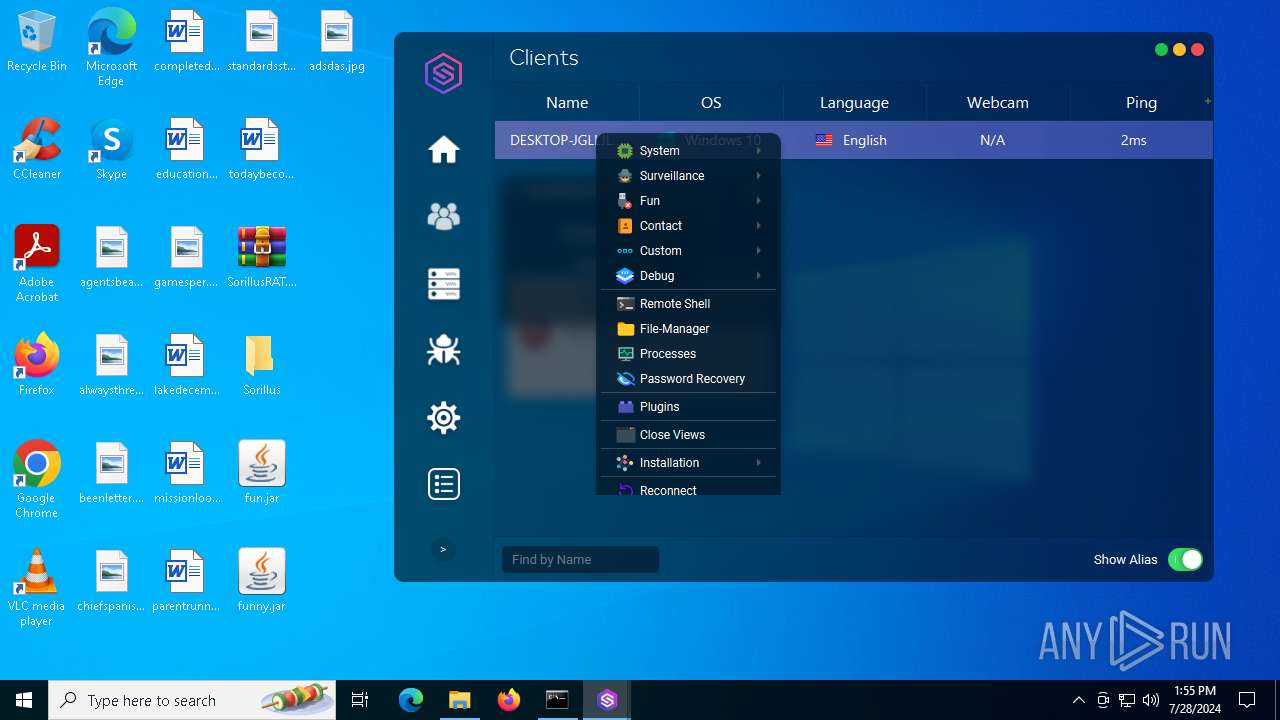Click the Contact submenu arrow
The image size is (1280, 720).
click(x=759, y=226)
